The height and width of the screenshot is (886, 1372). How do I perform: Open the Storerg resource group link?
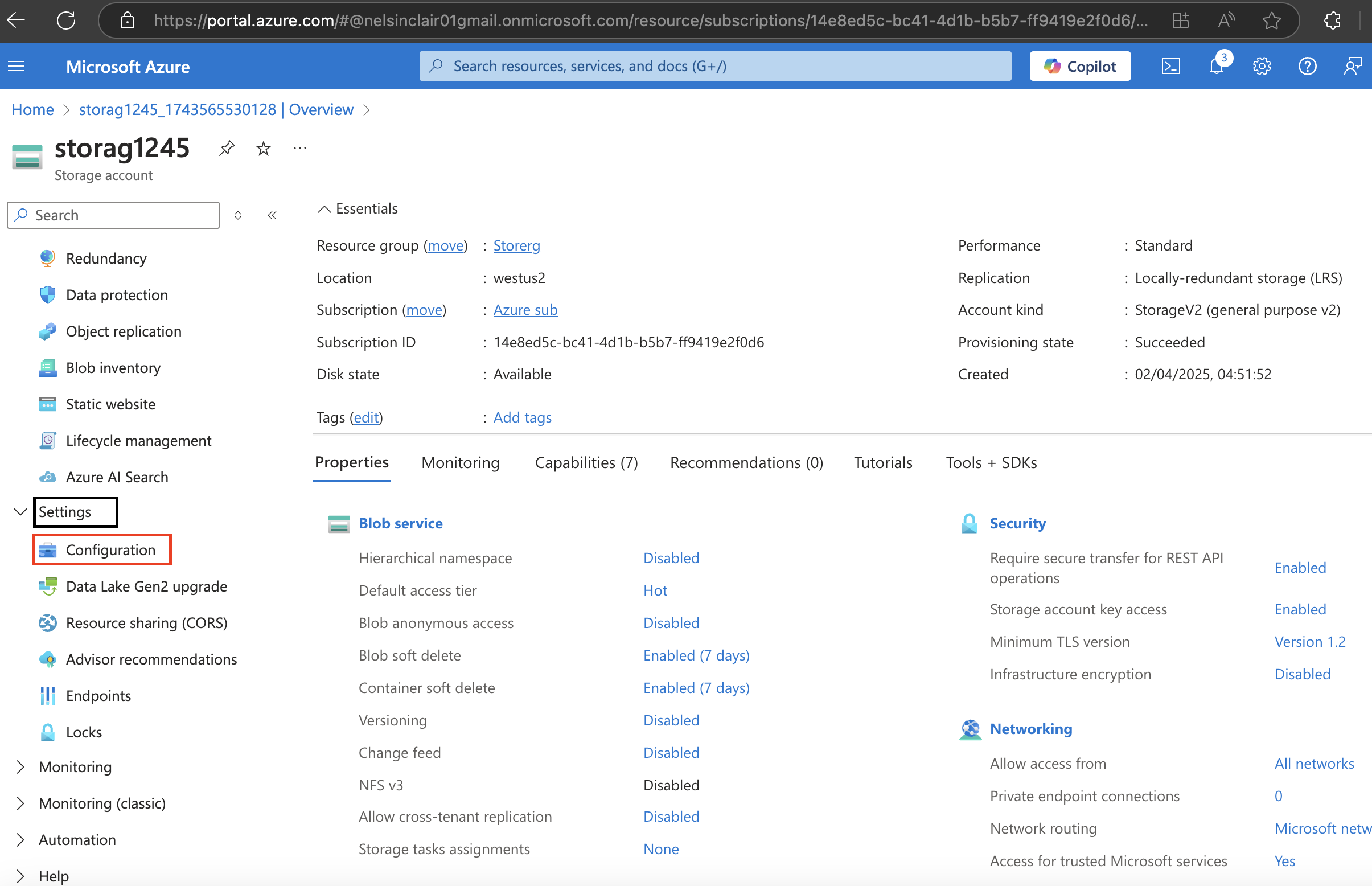pyautogui.click(x=516, y=245)
